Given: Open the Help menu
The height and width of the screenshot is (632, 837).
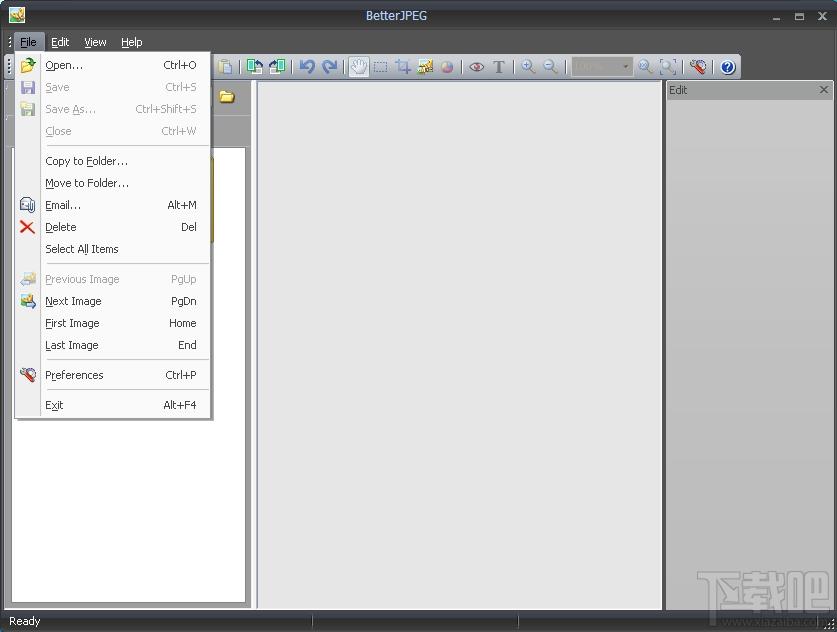Looking at the screenshot, I should pos(131,42).
